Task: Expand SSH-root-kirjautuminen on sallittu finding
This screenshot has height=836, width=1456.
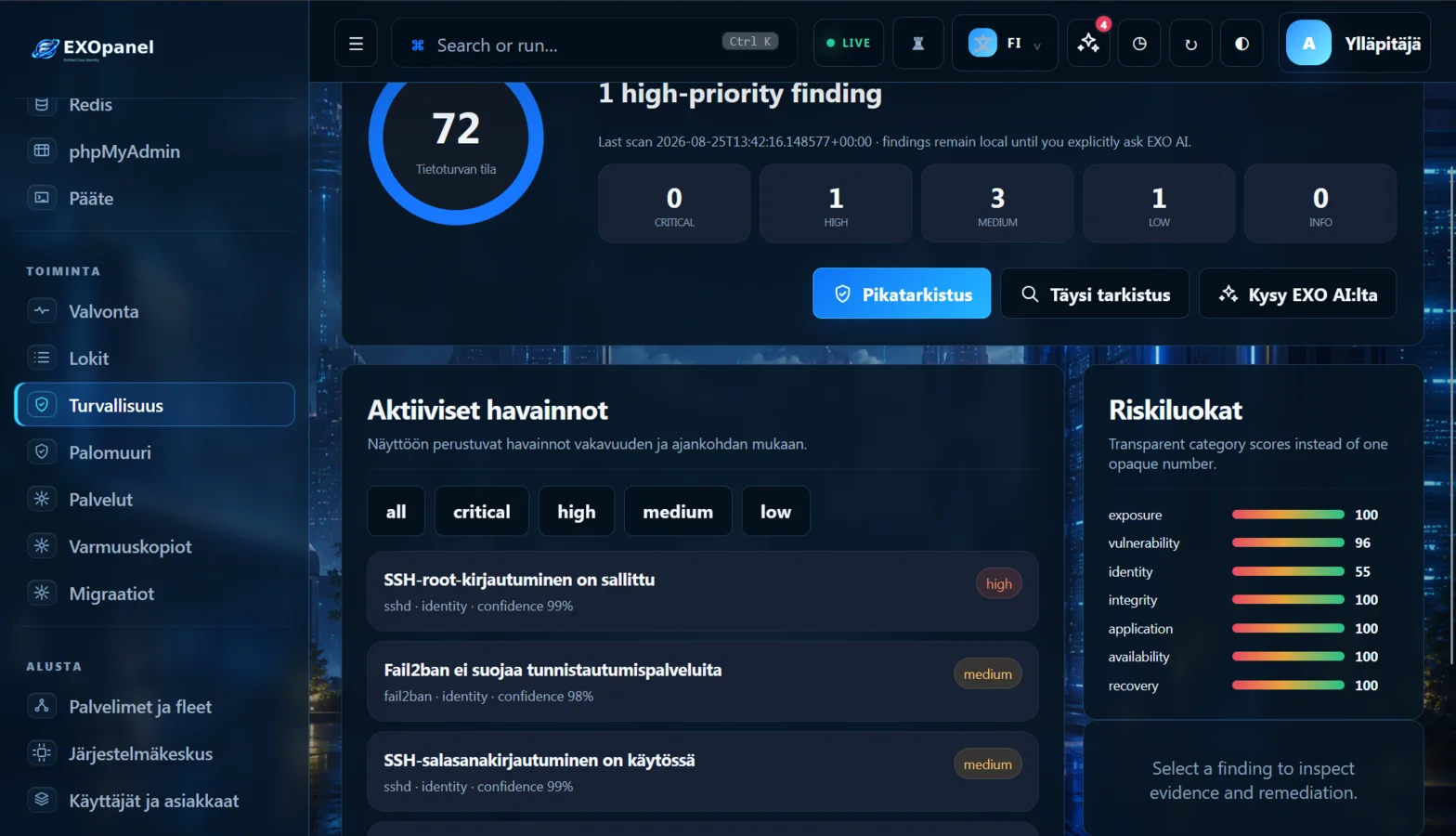Action: click(702, 592)
